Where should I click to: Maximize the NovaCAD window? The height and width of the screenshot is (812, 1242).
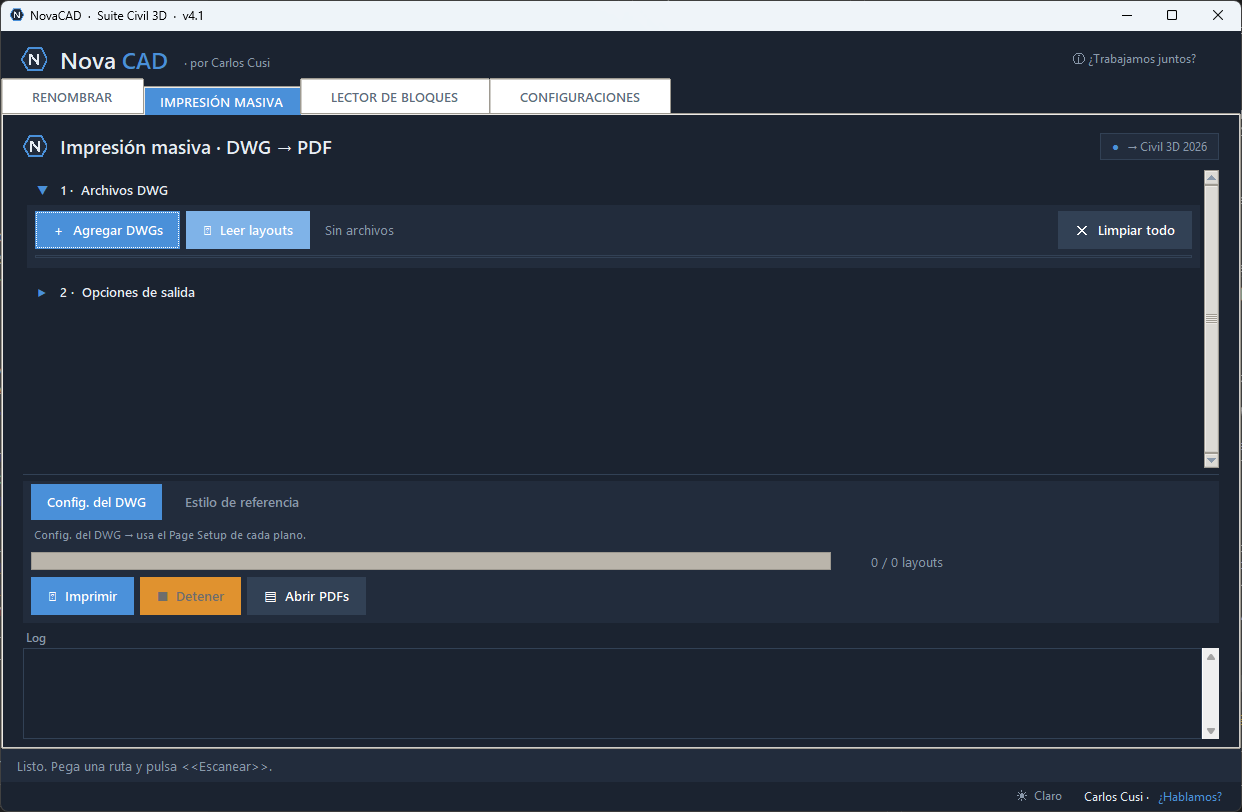point(1172,15)
